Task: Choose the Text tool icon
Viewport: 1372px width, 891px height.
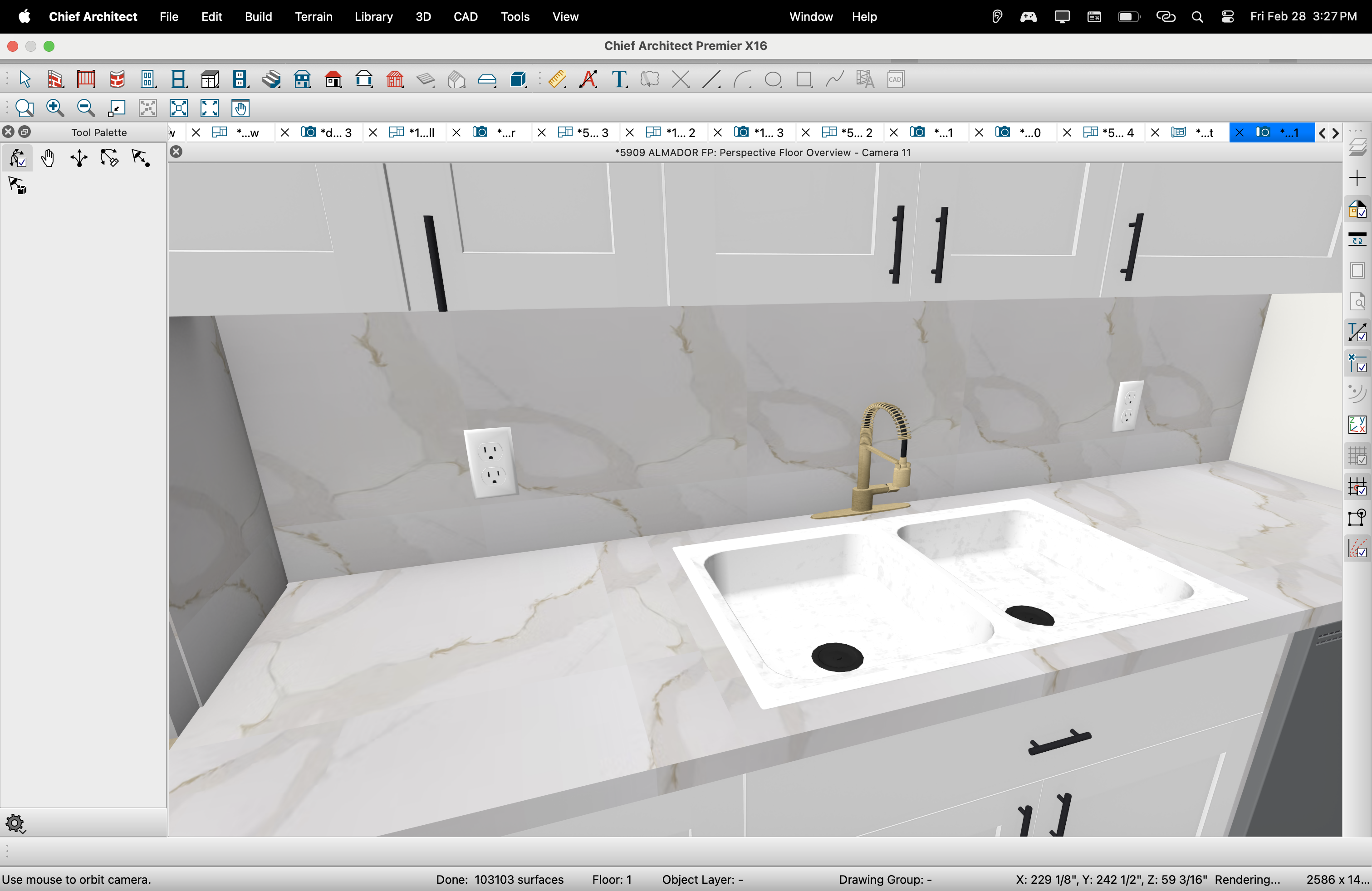Action: (620, 79)
